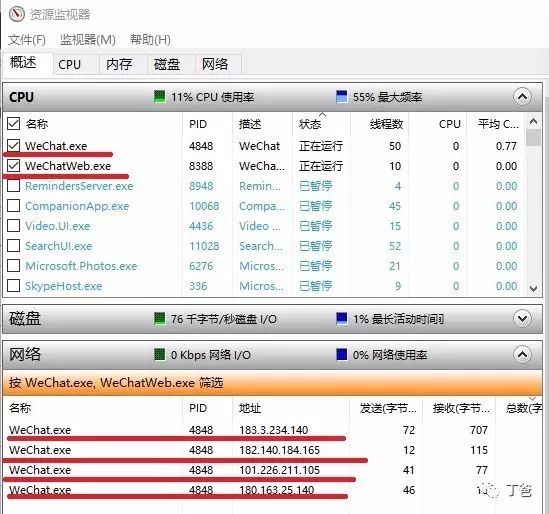Screen dimensions: 549x514
Task: Check the RemindersServer.exe checkbox
Action: [x=13, y=186]
